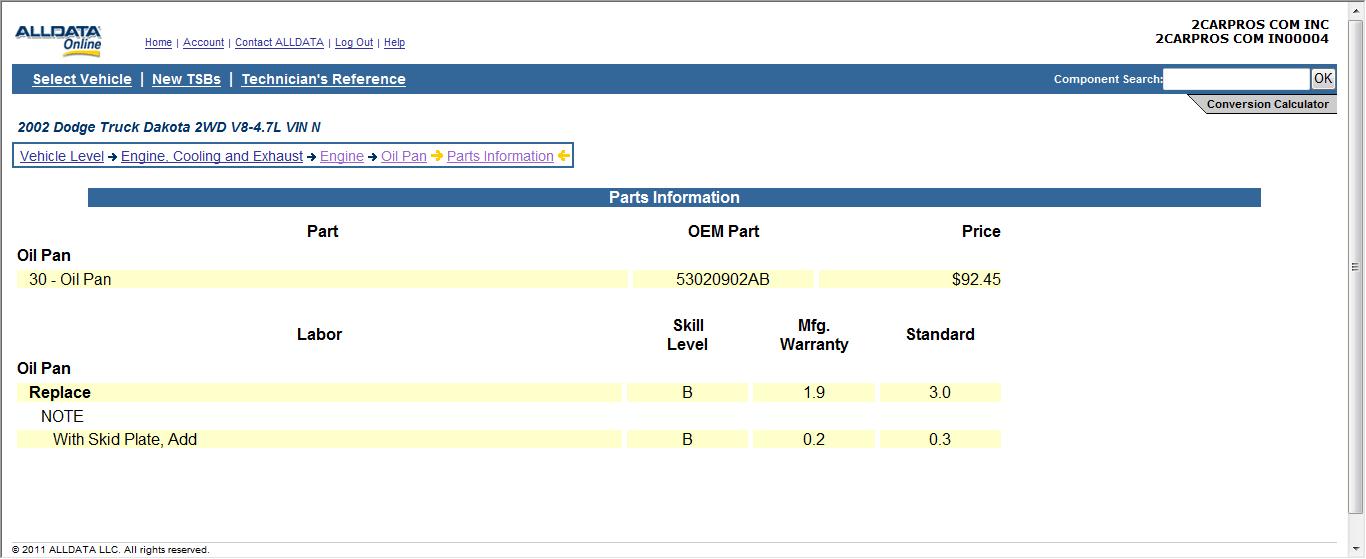Click the Standard column header
1366x559 pixels.
point(940,334)
